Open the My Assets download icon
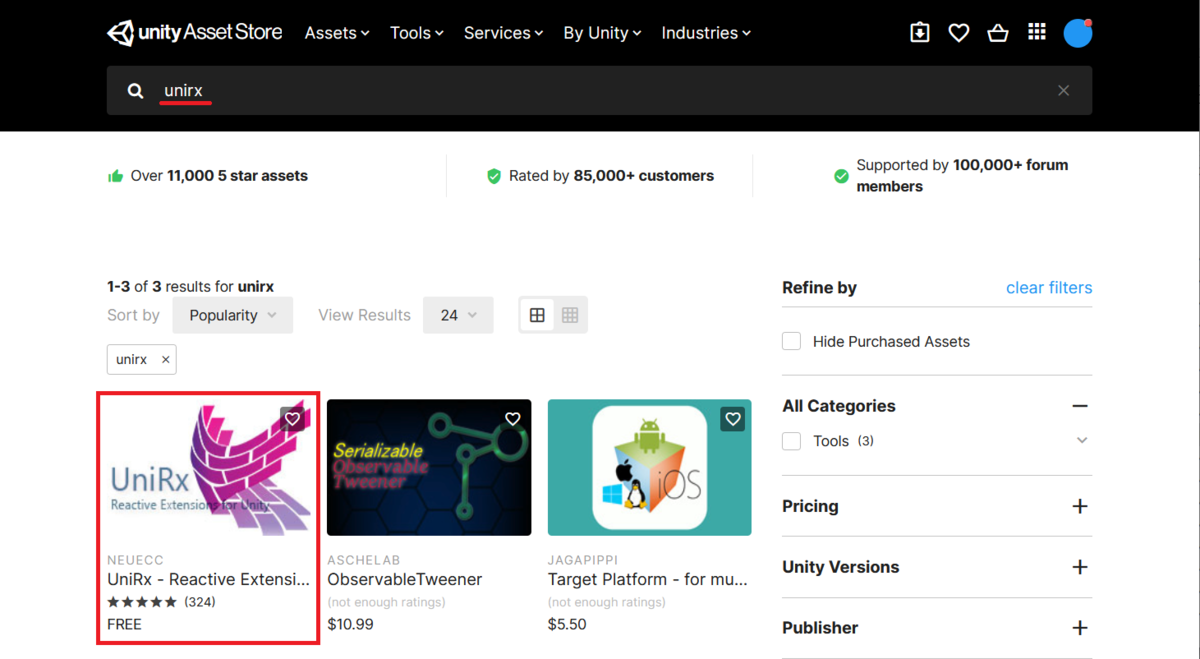 [x=920, y=33]
